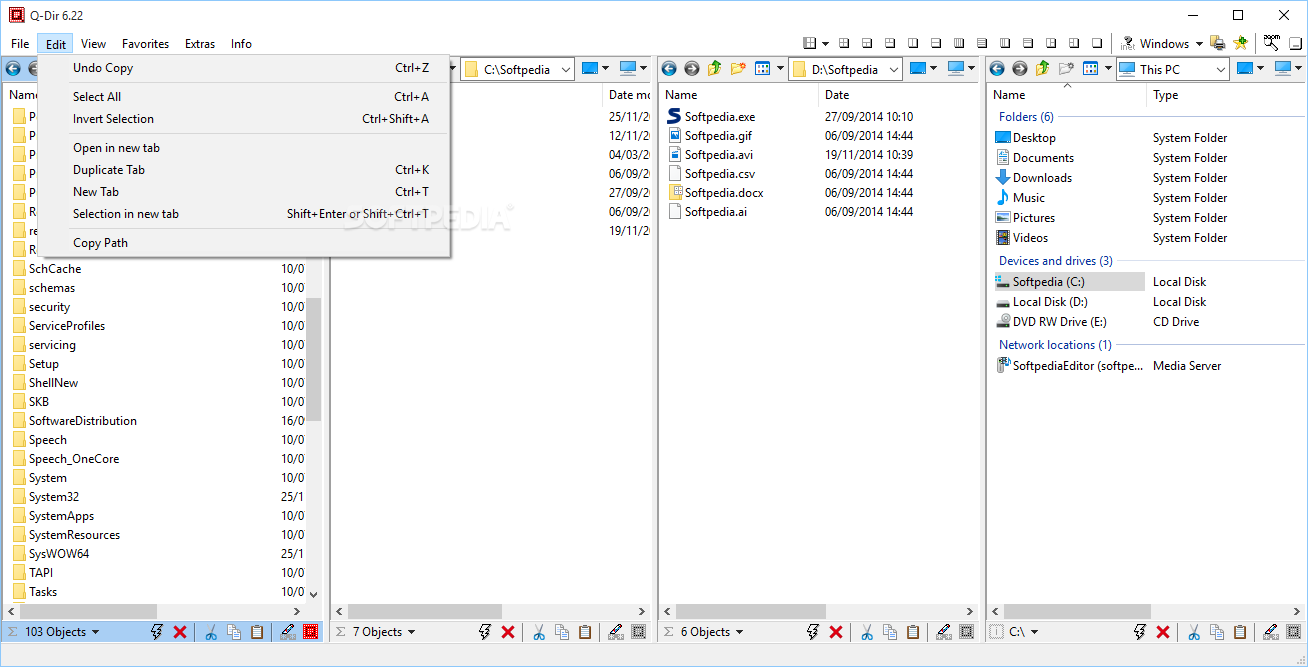1308x667 pixels.
Task: Click the vertical scrollbar in first pane
Action: (313, 360)
